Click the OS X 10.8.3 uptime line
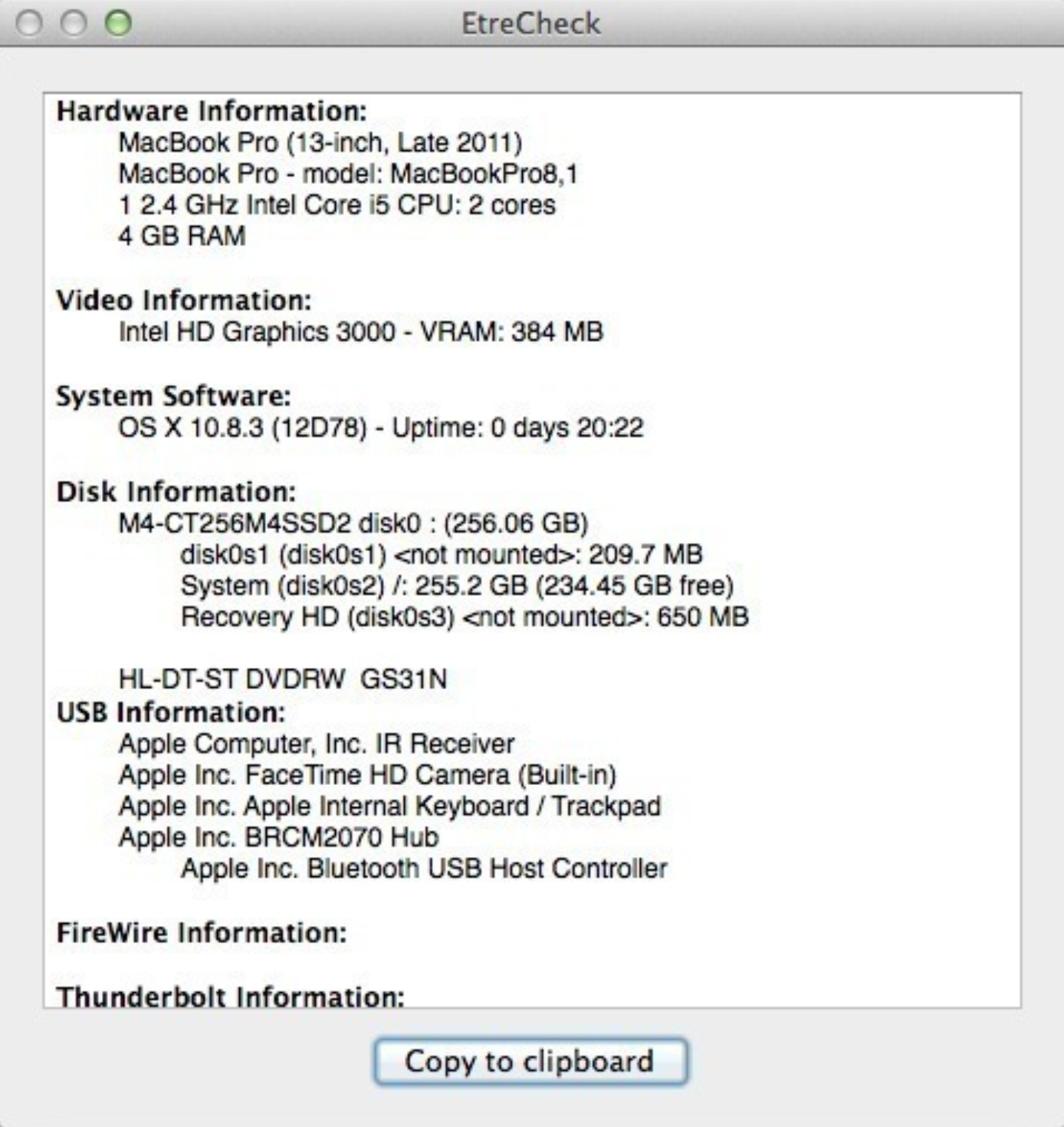Viewport: 1064px width, 1127px height. click(381, 428)
